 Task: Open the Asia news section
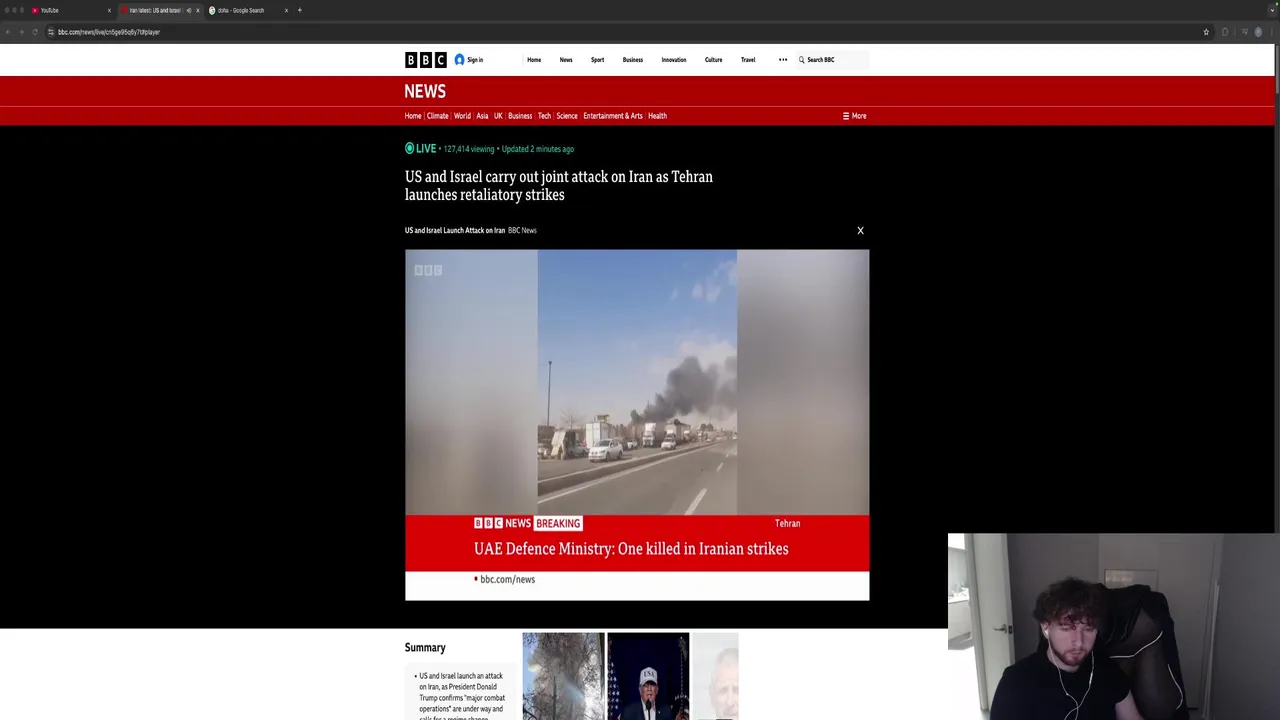pos(482,116)
